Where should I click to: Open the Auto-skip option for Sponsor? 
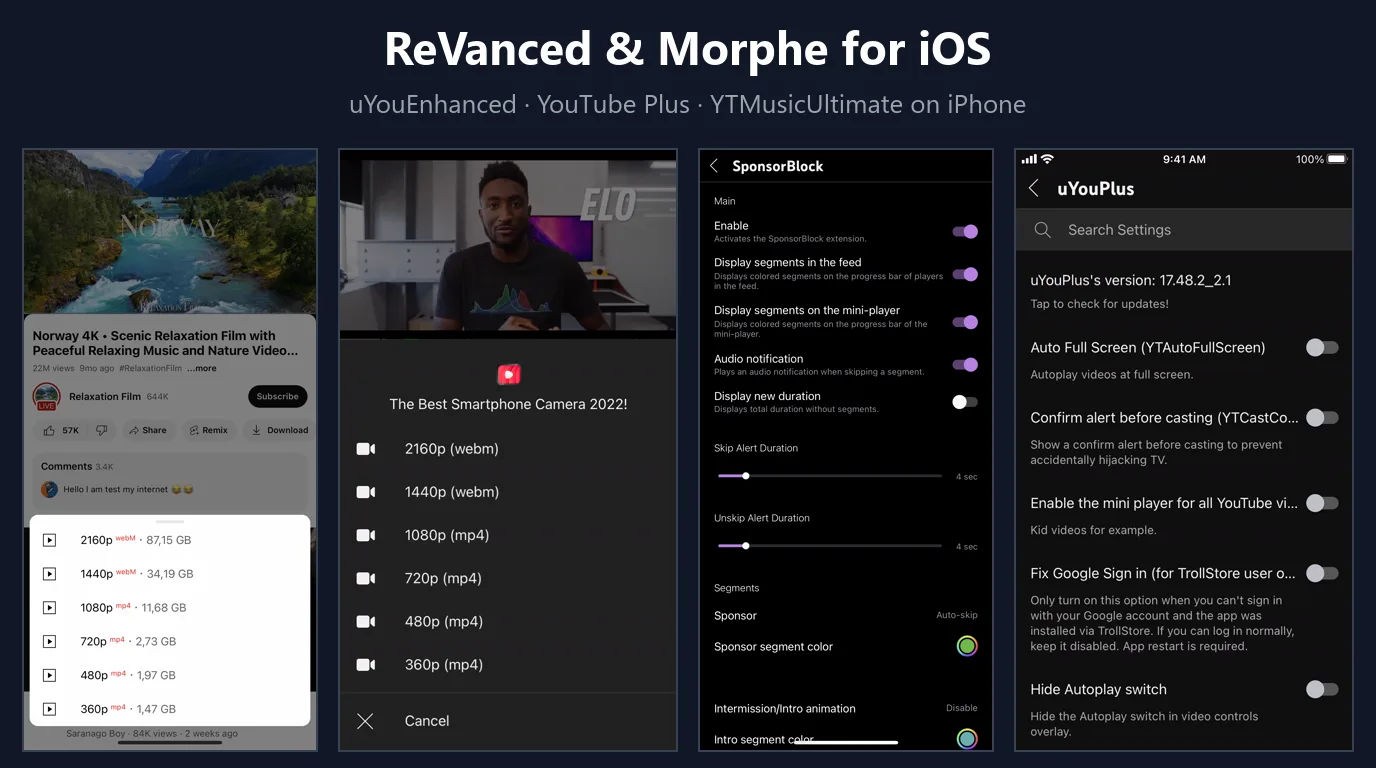tap(956, 615)
